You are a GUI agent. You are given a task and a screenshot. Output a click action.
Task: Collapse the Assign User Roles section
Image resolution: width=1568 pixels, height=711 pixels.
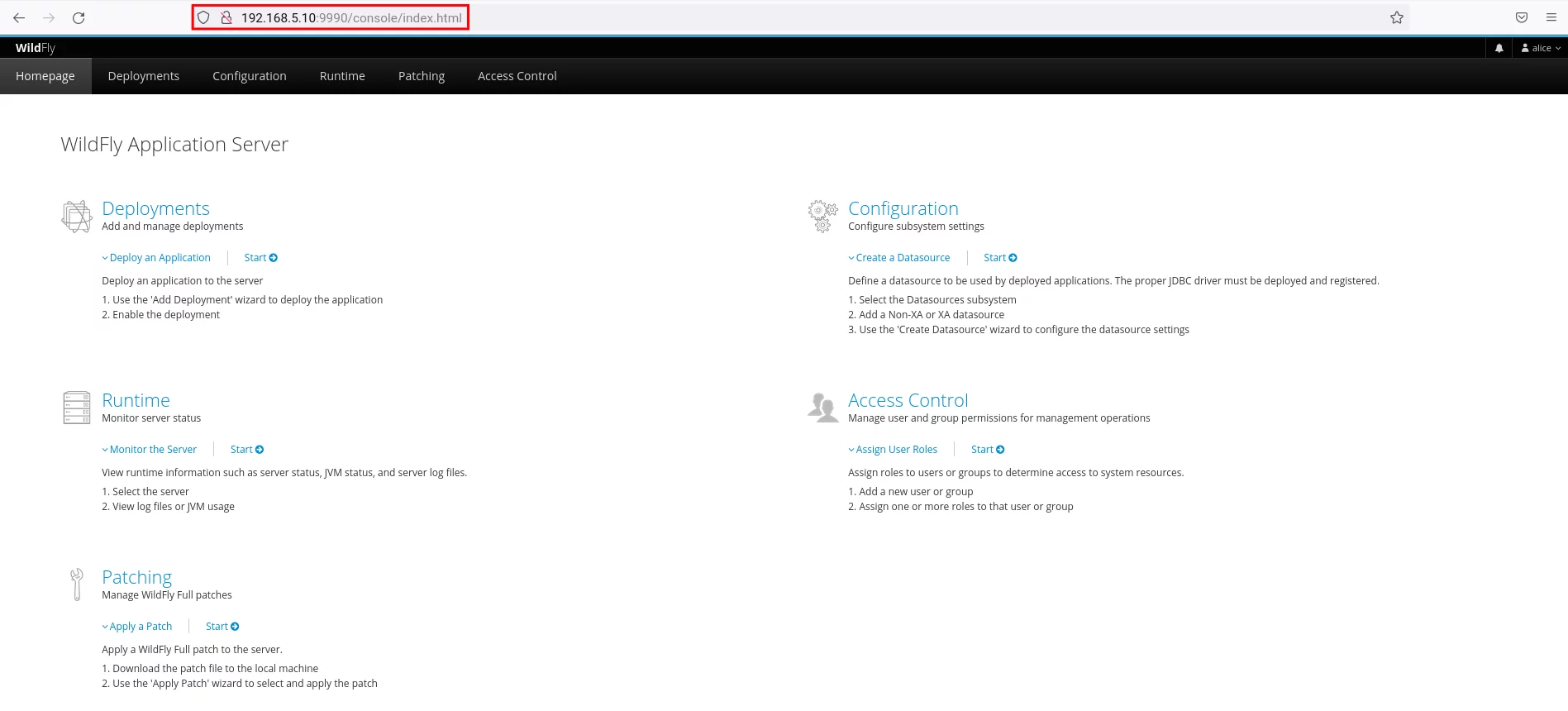tap(893, 450)
